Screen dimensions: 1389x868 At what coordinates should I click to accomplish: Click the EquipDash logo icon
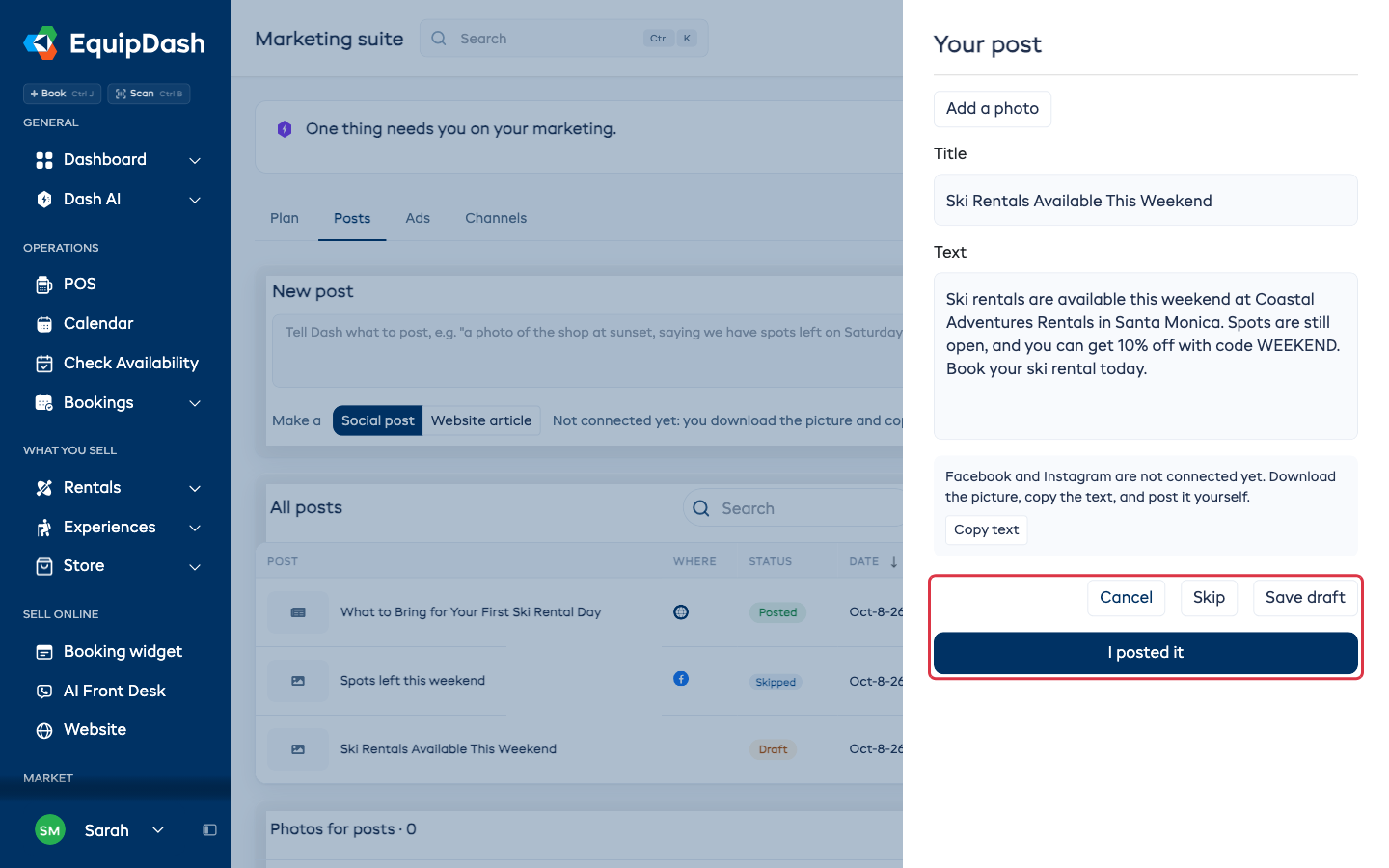point(41,43)
